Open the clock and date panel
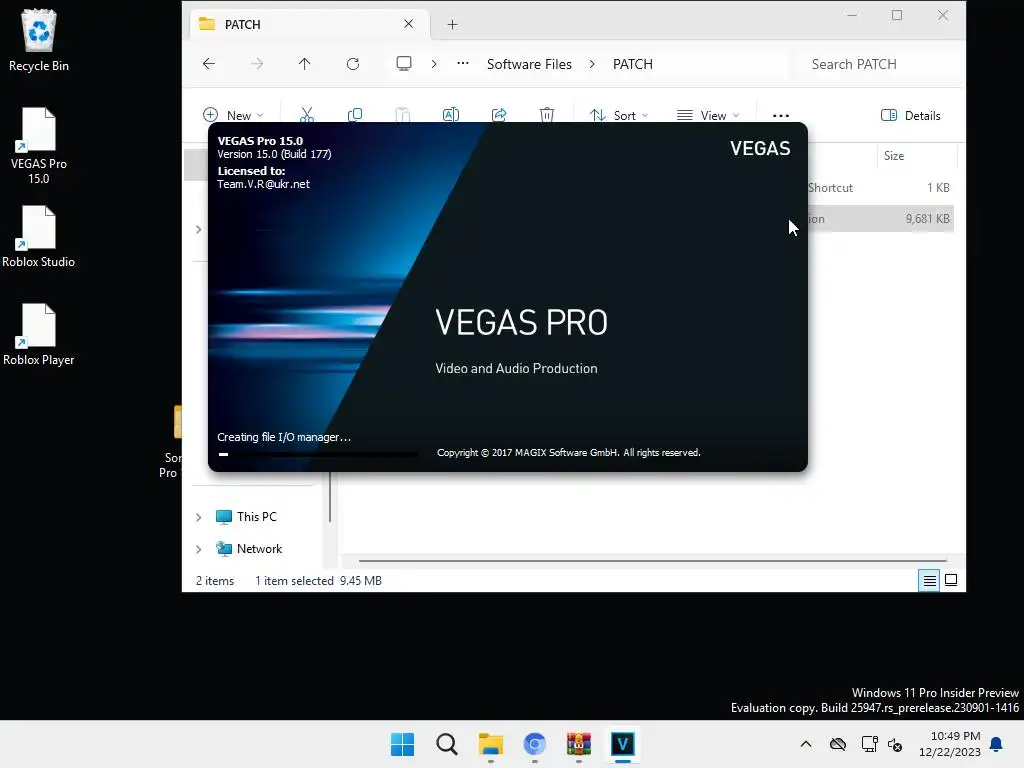Image resolution: width=1024 pixels, height=768 pixels. pyautogui.click(x=950, y=744)
